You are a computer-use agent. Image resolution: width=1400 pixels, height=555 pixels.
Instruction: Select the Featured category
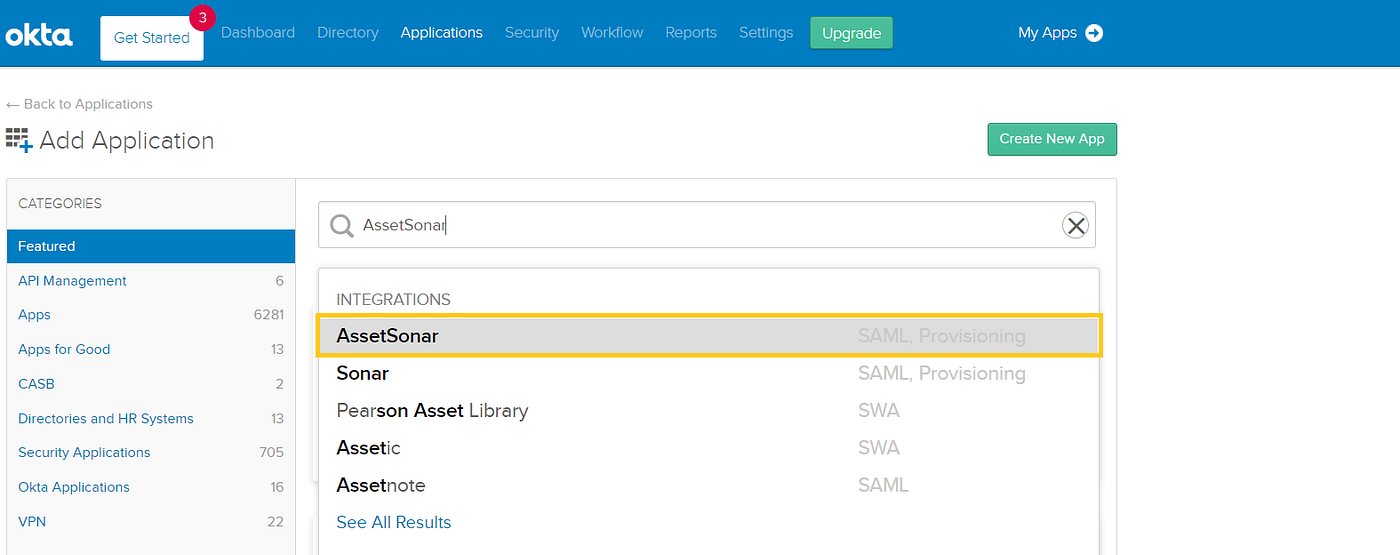pos(151,246)
